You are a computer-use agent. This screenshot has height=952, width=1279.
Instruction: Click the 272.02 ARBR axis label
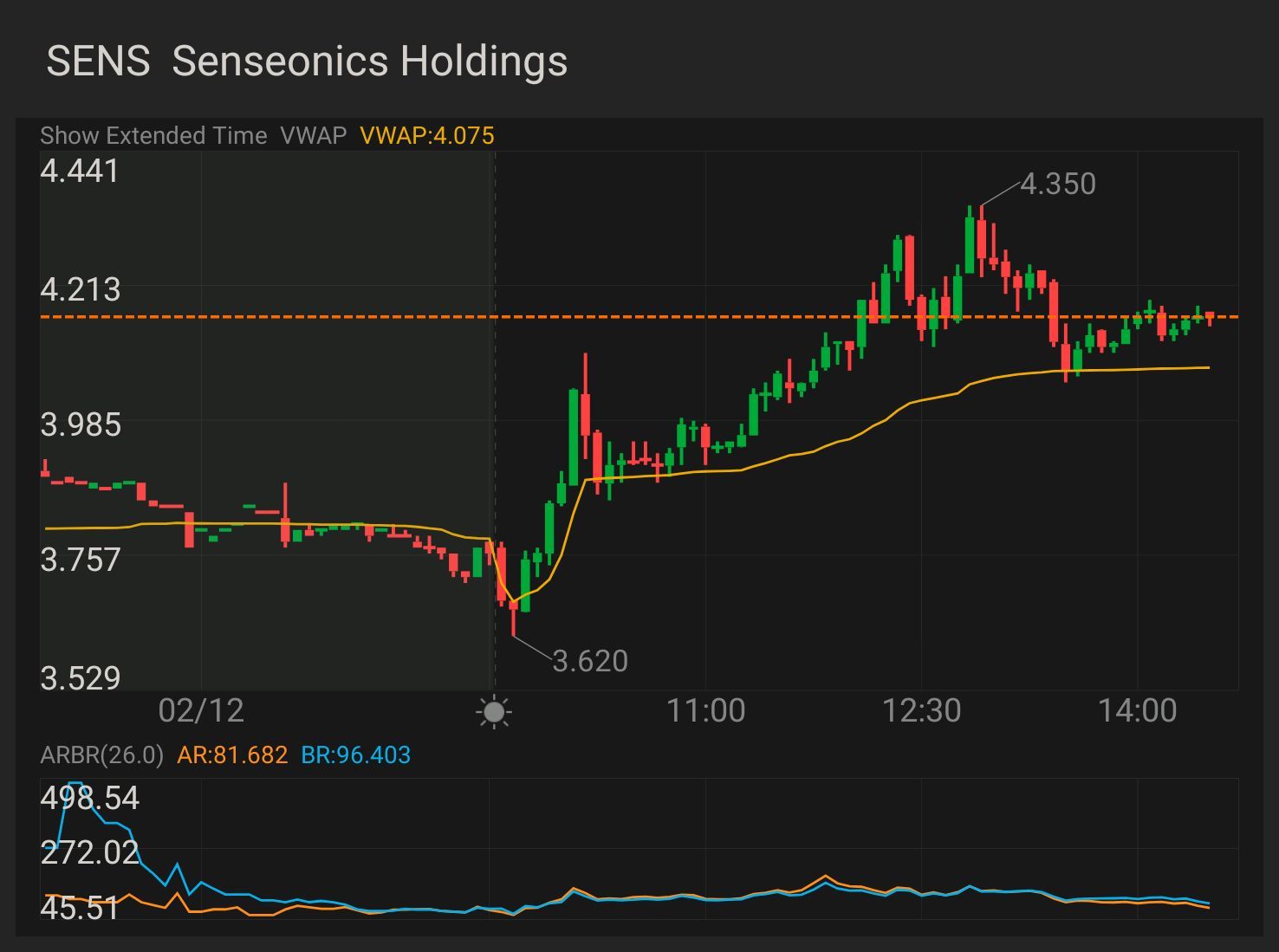89,852
